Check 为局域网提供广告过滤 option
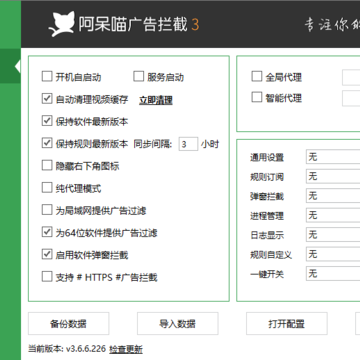The image size is (360, 360). click(47, 210)
